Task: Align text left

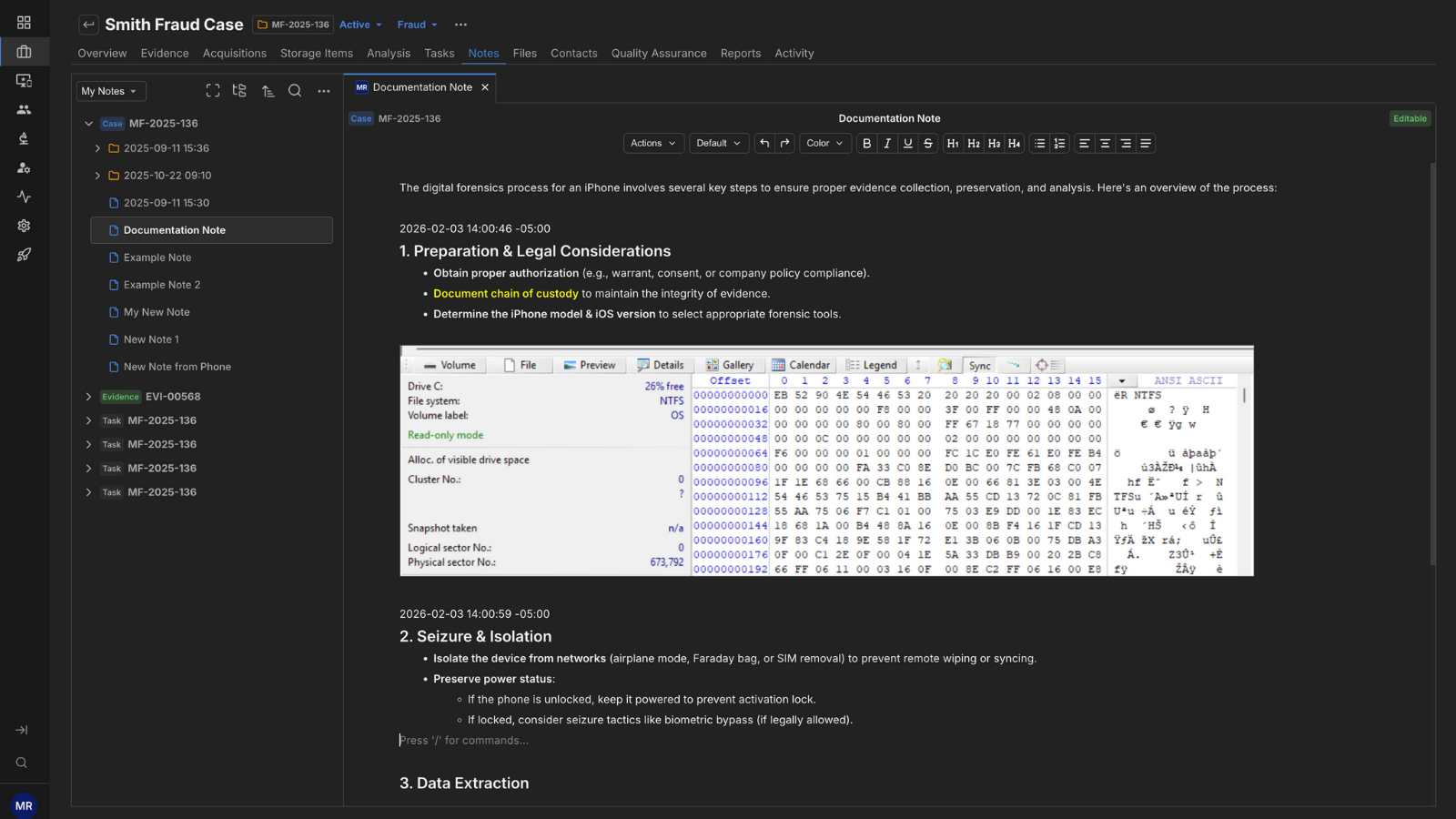Action: point(1084,143)
